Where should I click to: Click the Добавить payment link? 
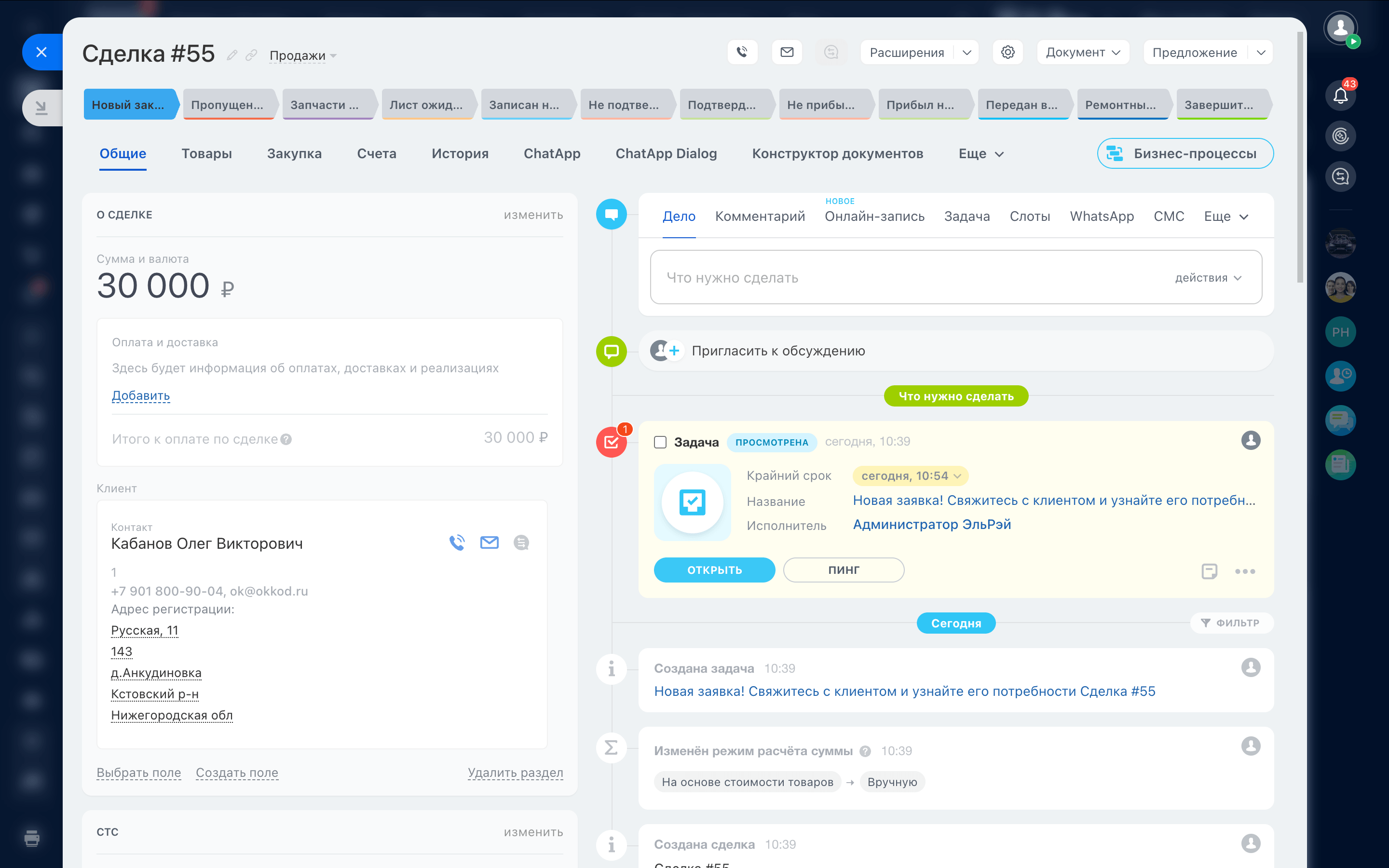[x=141, y=395]
